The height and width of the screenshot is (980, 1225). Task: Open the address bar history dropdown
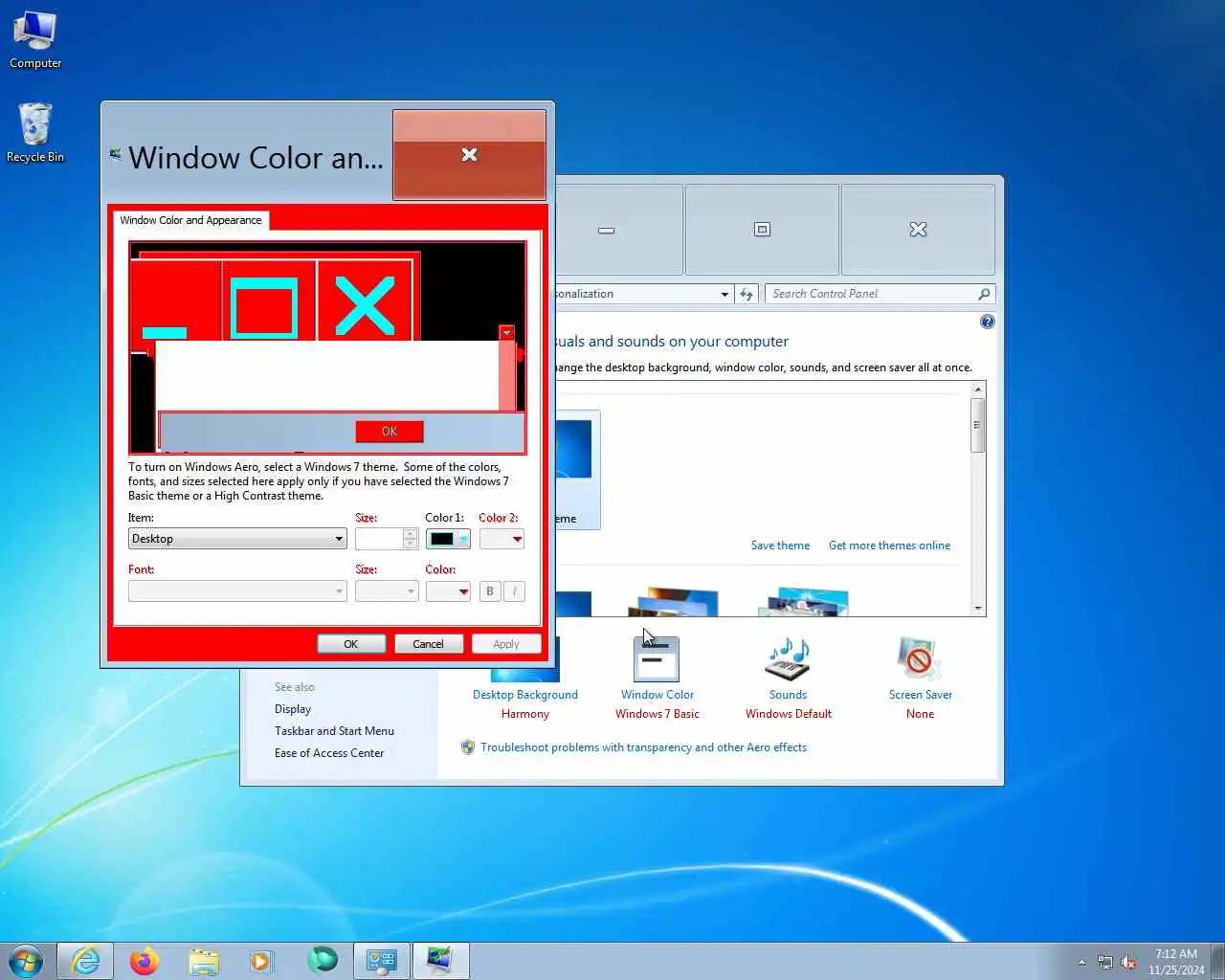click(724, 294)
